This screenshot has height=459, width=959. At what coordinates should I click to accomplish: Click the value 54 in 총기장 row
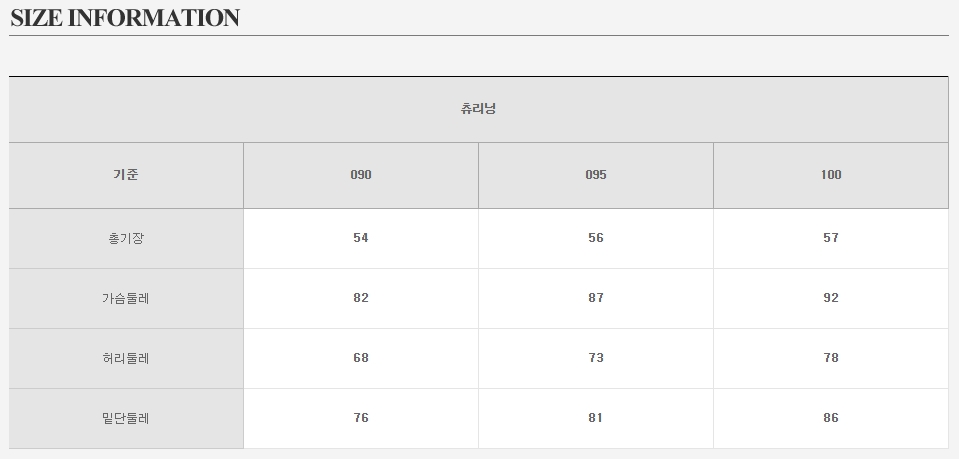(361, 238)
